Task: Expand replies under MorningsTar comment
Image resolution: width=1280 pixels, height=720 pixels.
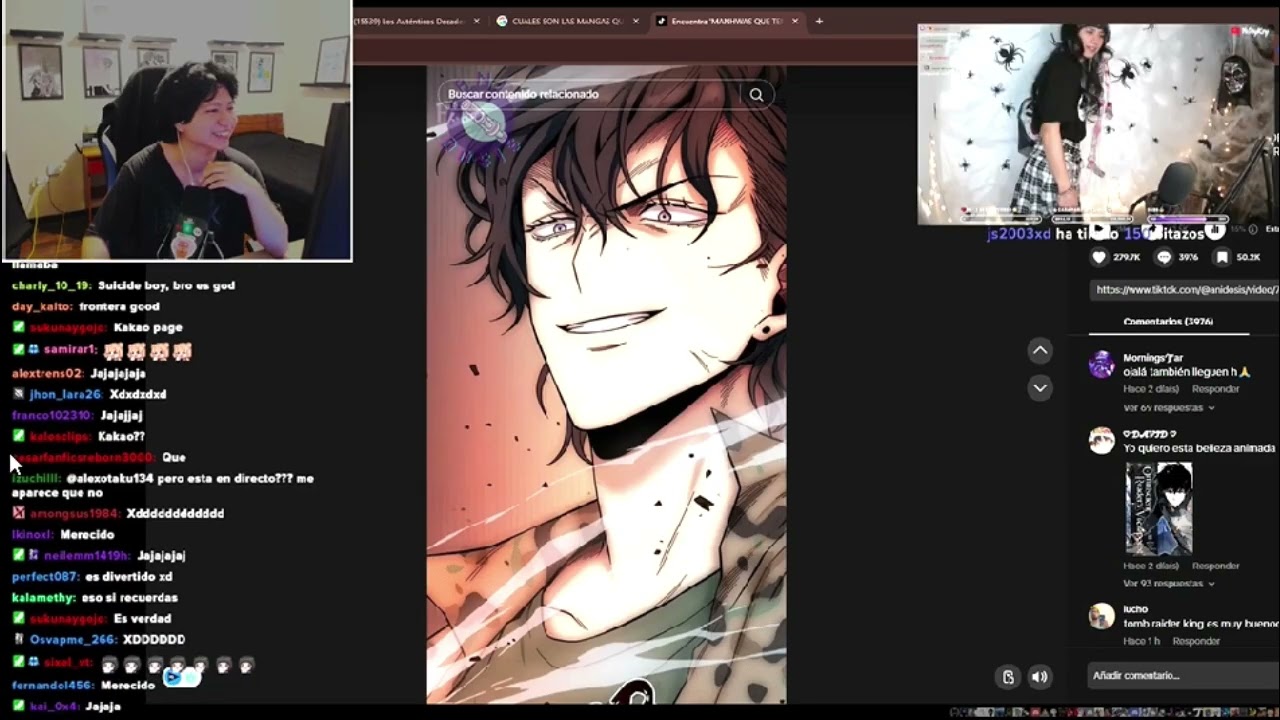Action: click(x=1168, y=408)
